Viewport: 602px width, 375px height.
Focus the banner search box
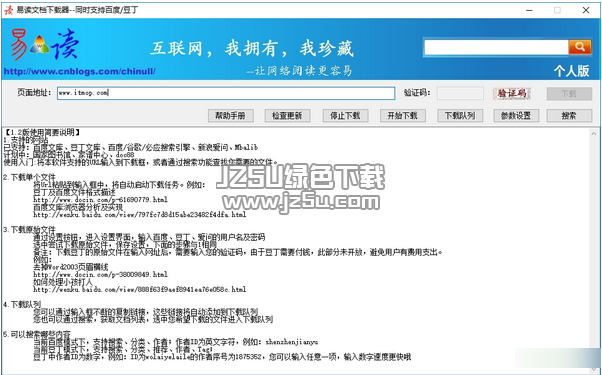point(496,47)
